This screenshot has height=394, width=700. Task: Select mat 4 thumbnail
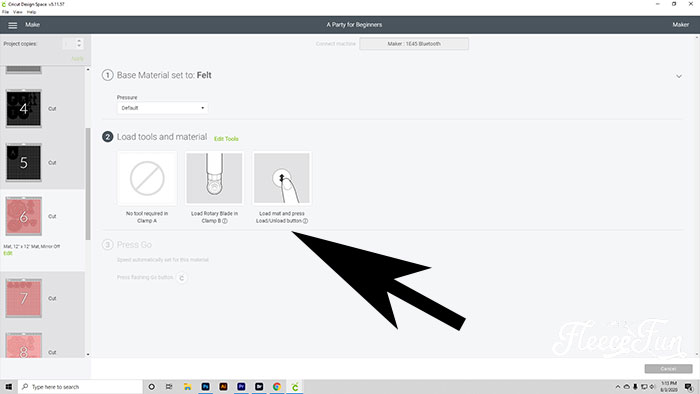(x=24, y=108)
